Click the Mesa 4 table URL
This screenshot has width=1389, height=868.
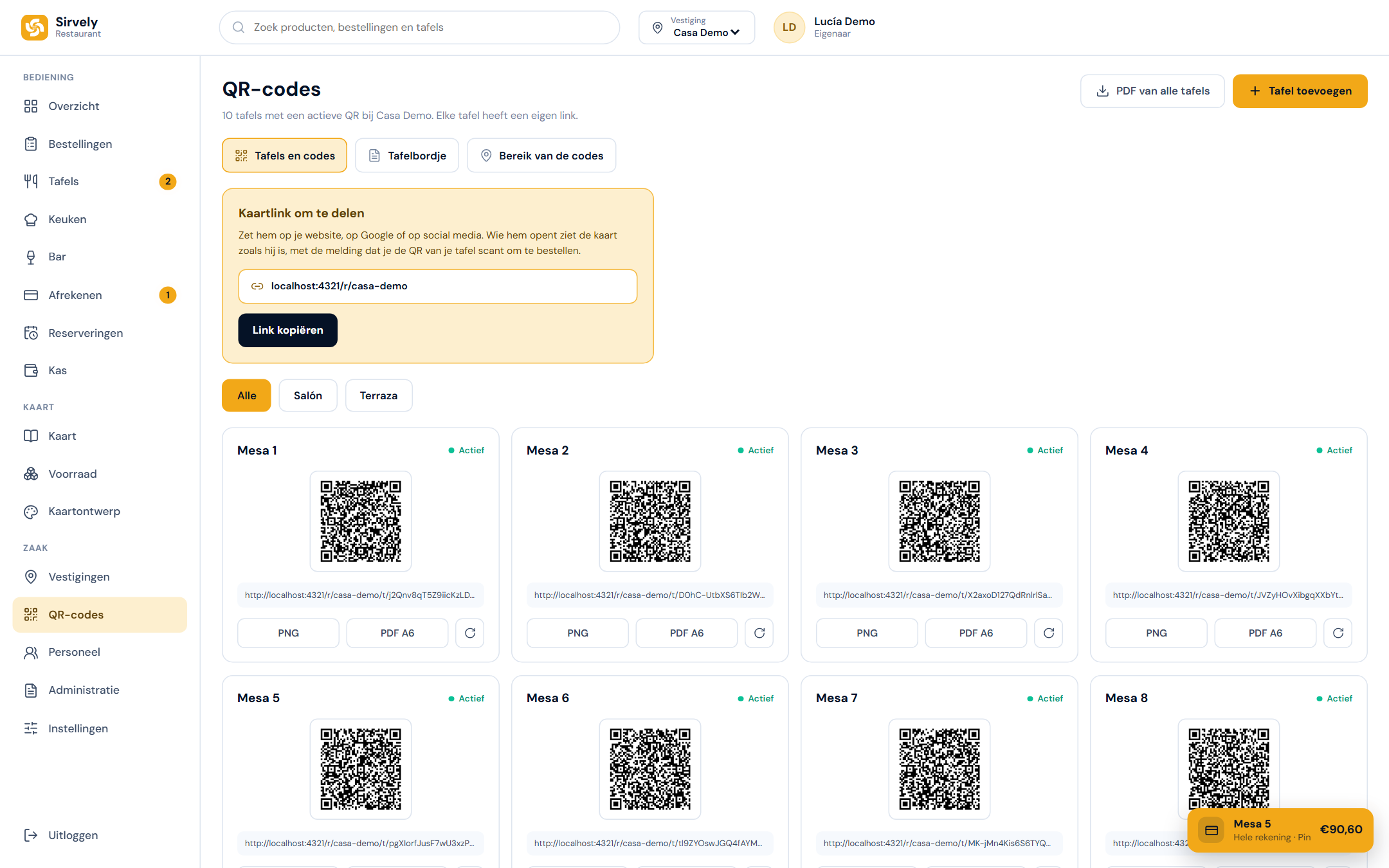(1228, 595)
